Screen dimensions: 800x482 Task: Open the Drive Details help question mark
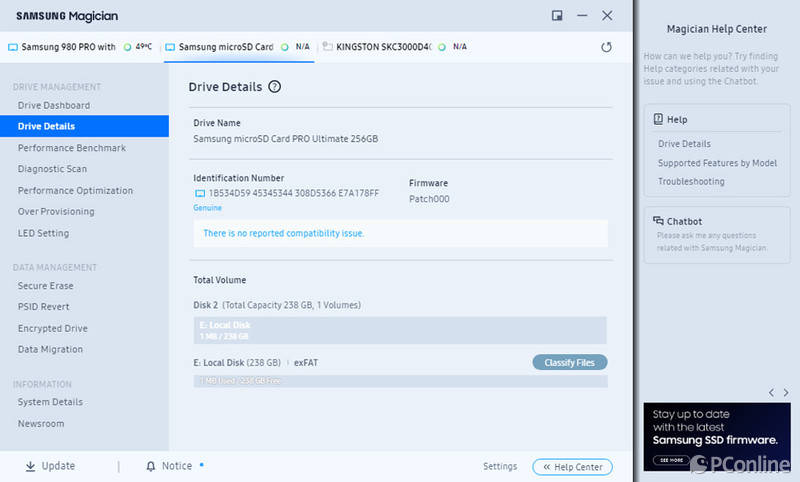pyautogui.click(x=274, y=87)
